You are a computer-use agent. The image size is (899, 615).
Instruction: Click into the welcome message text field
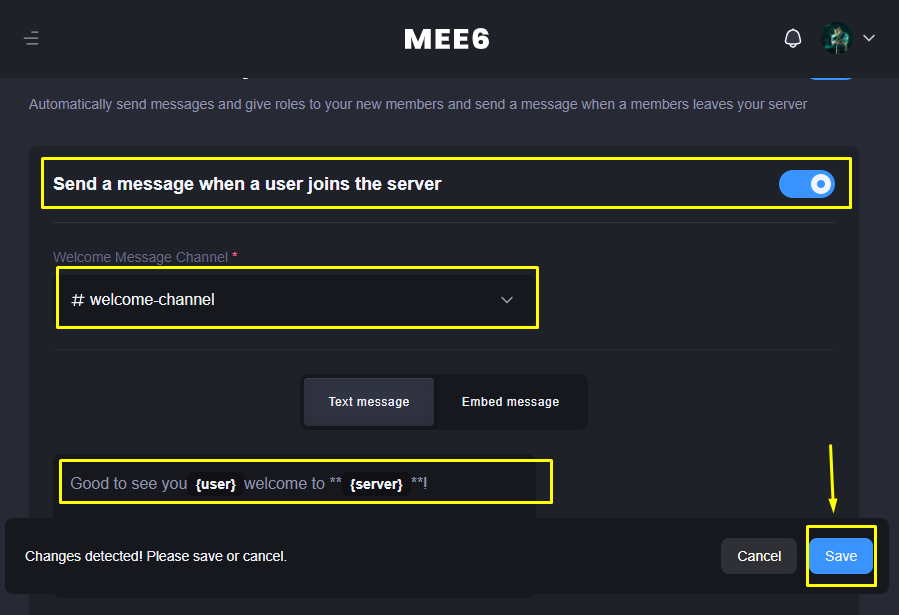(306, 483)
